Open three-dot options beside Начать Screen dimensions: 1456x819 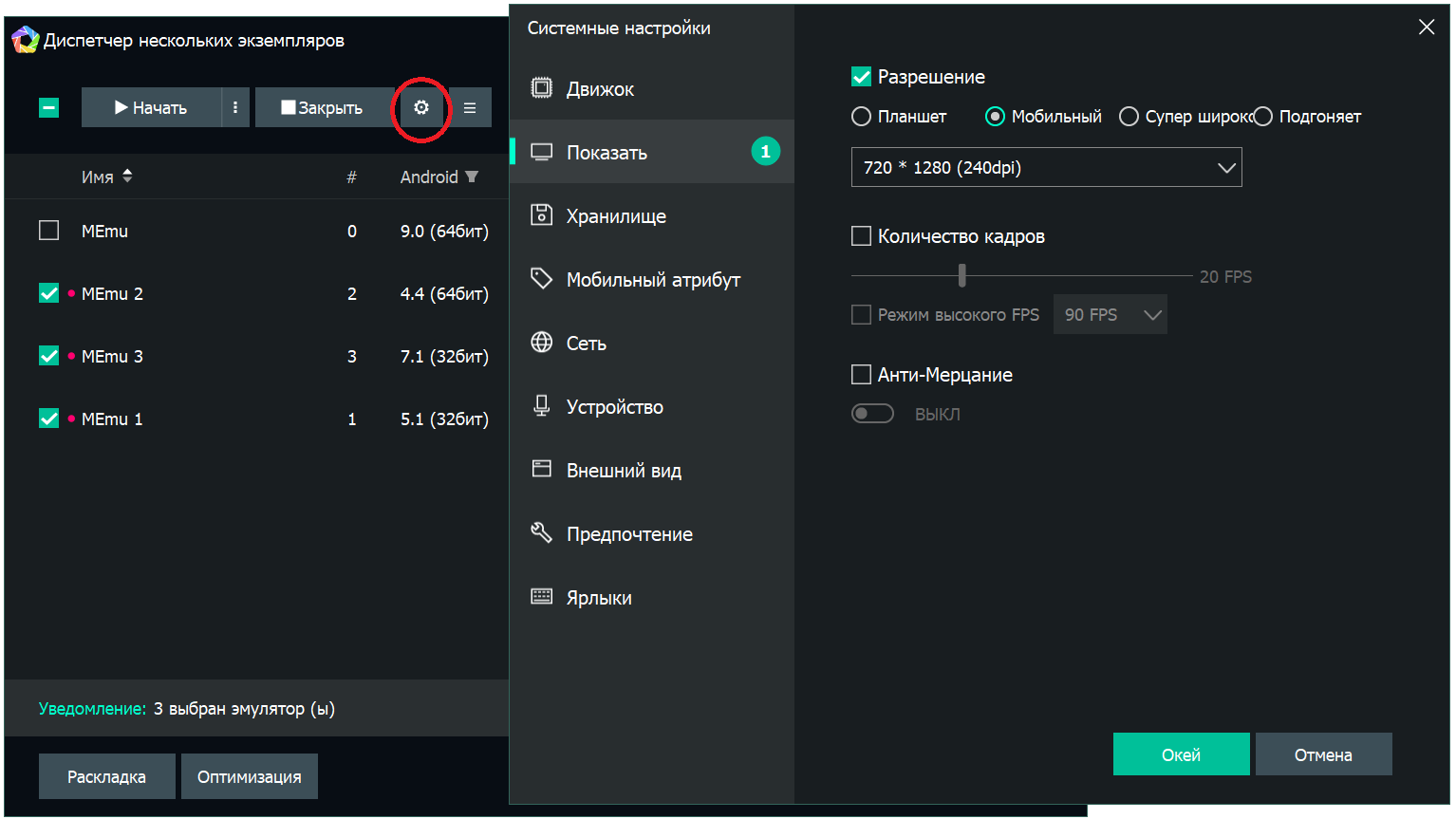pyautogui.click(x=235, y=108)
